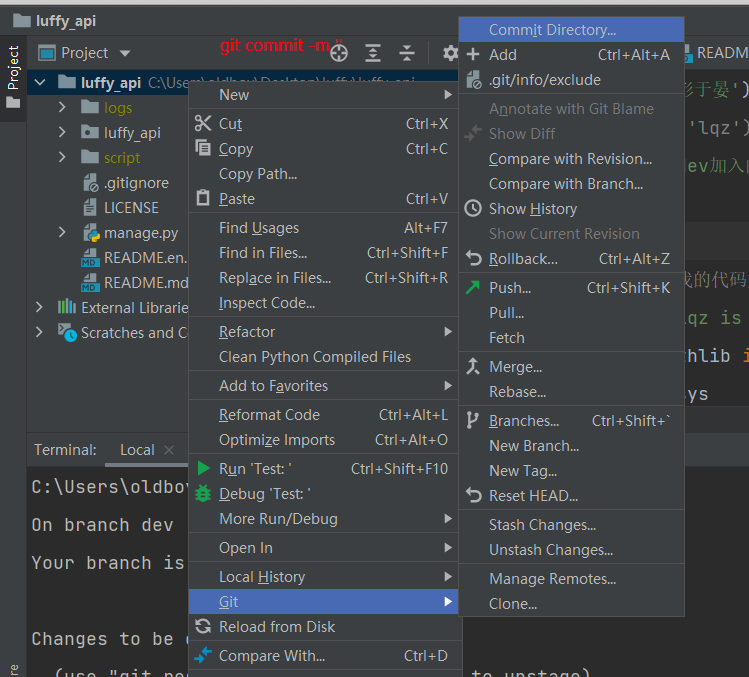Choose Clone... from Git submenu

(x=571, y=603)
